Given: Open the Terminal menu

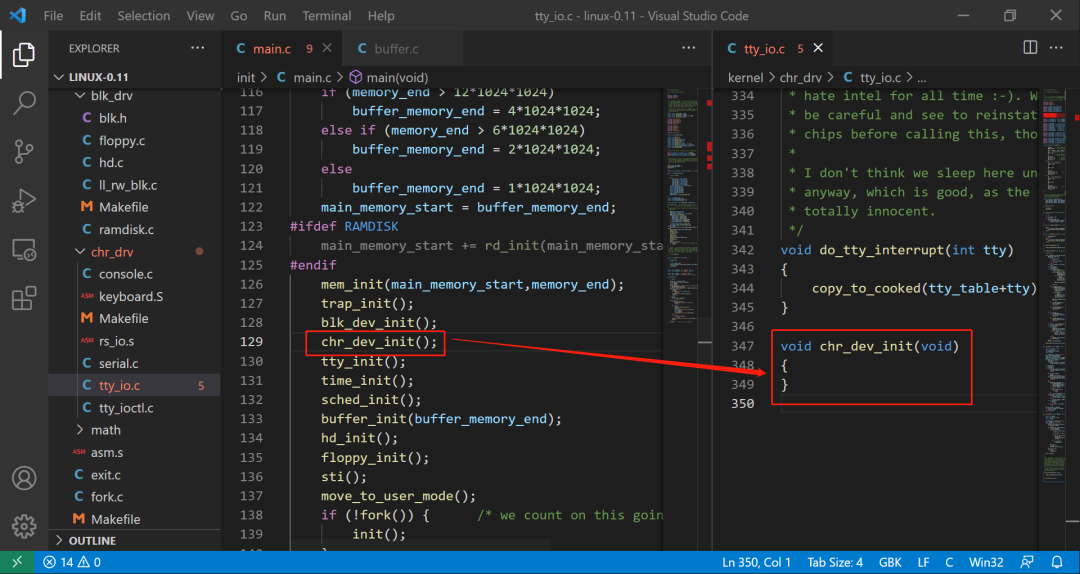Looking at the screenshot, I should 326,15.
